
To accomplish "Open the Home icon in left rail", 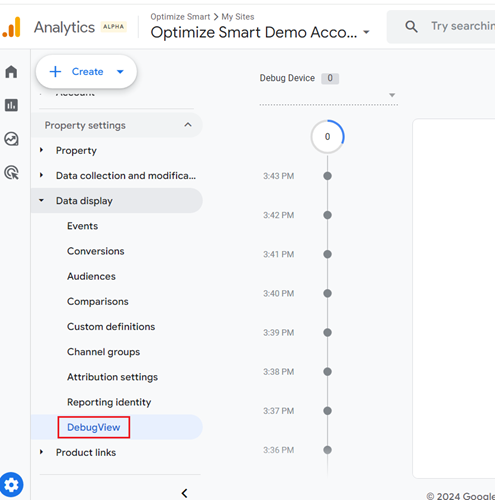I will [x=11, y=72].
